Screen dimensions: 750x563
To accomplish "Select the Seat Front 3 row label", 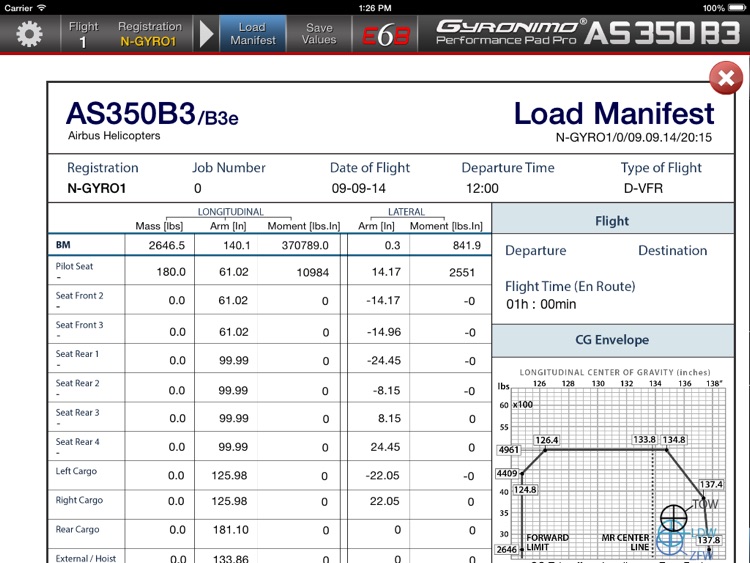I will pyautogui.click(x=79, y=325).
